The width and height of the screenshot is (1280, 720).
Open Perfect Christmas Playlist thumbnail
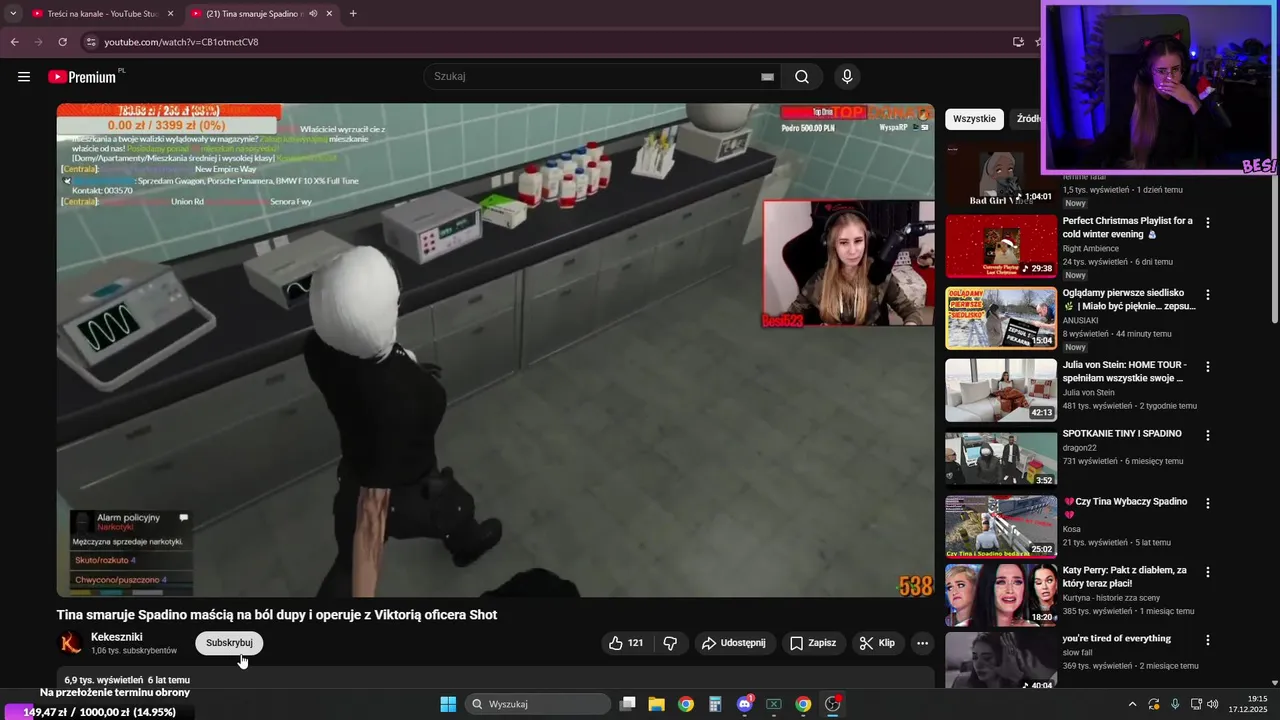click(1001, 246)
